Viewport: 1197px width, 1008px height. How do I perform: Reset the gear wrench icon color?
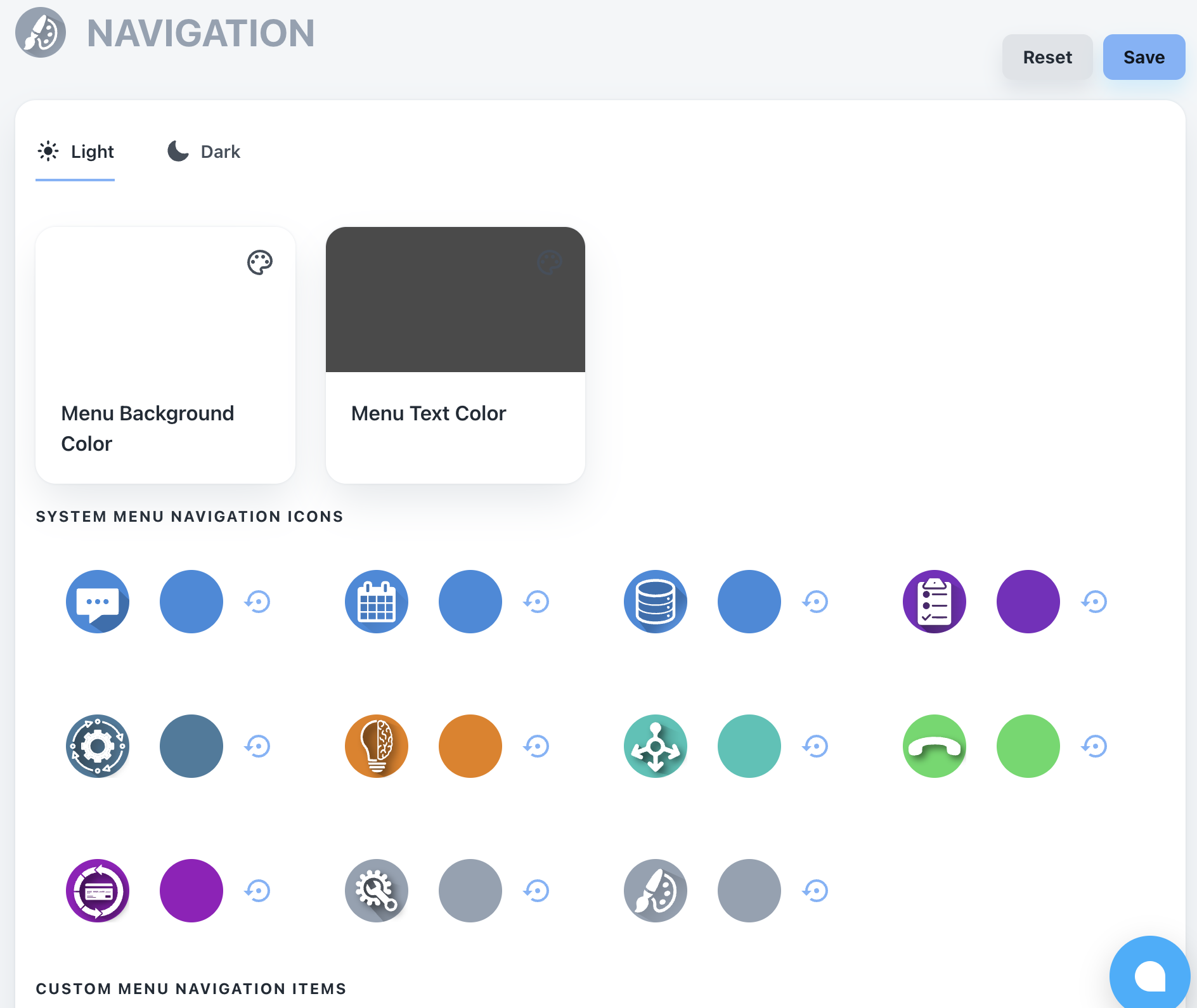(x=536, y=891)
